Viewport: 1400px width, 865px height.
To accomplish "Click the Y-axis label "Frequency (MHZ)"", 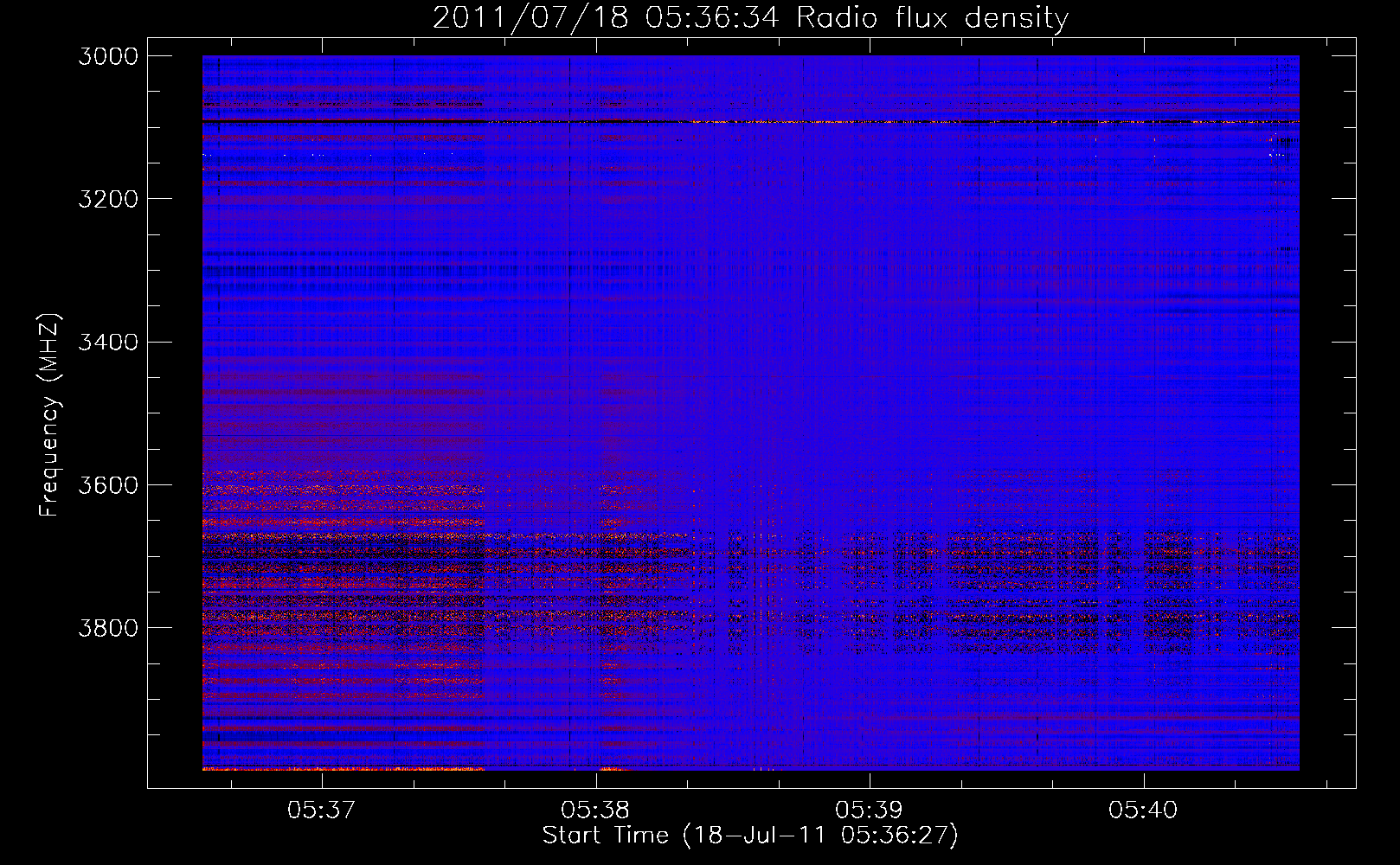I will [49, 415].
